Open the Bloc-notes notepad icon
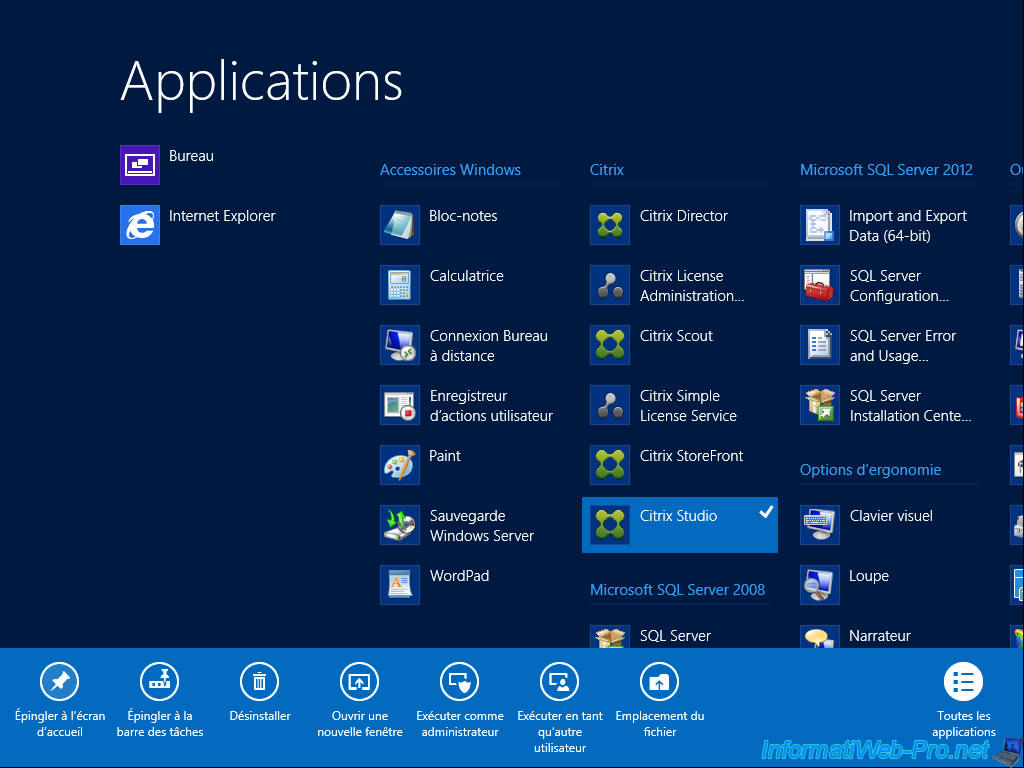Viewport: 1024px width, 768px height. pyautogui.click(x=400, y=225)
